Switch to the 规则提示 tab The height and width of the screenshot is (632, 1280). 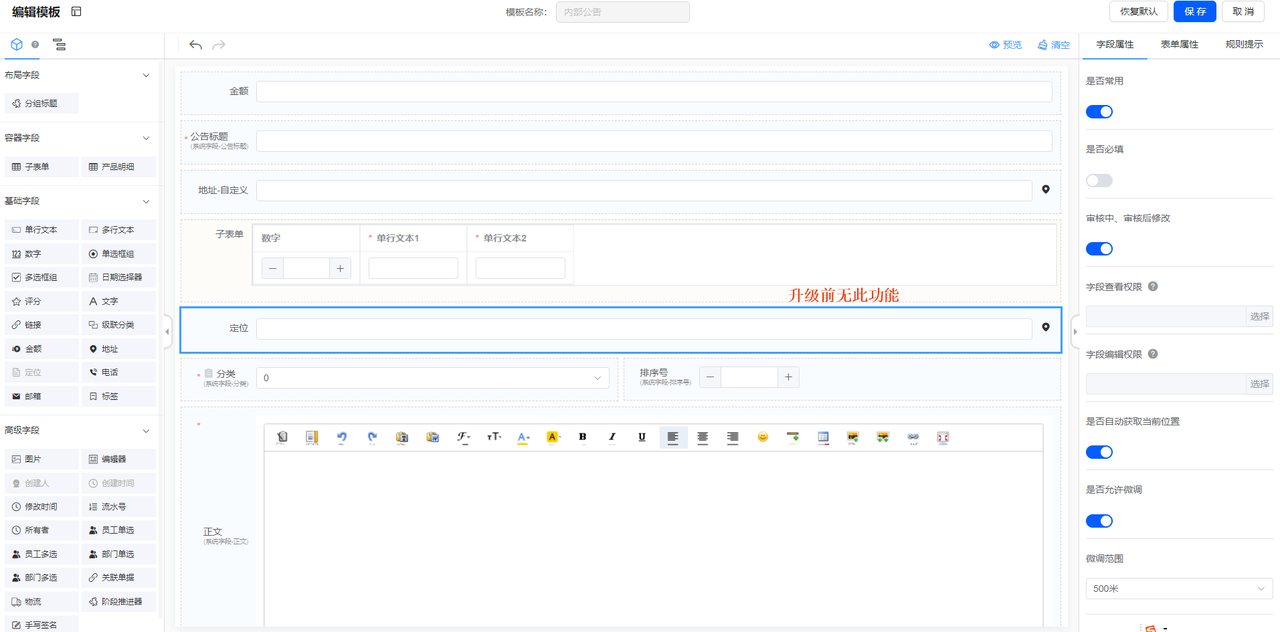[x=1244, y=45]
